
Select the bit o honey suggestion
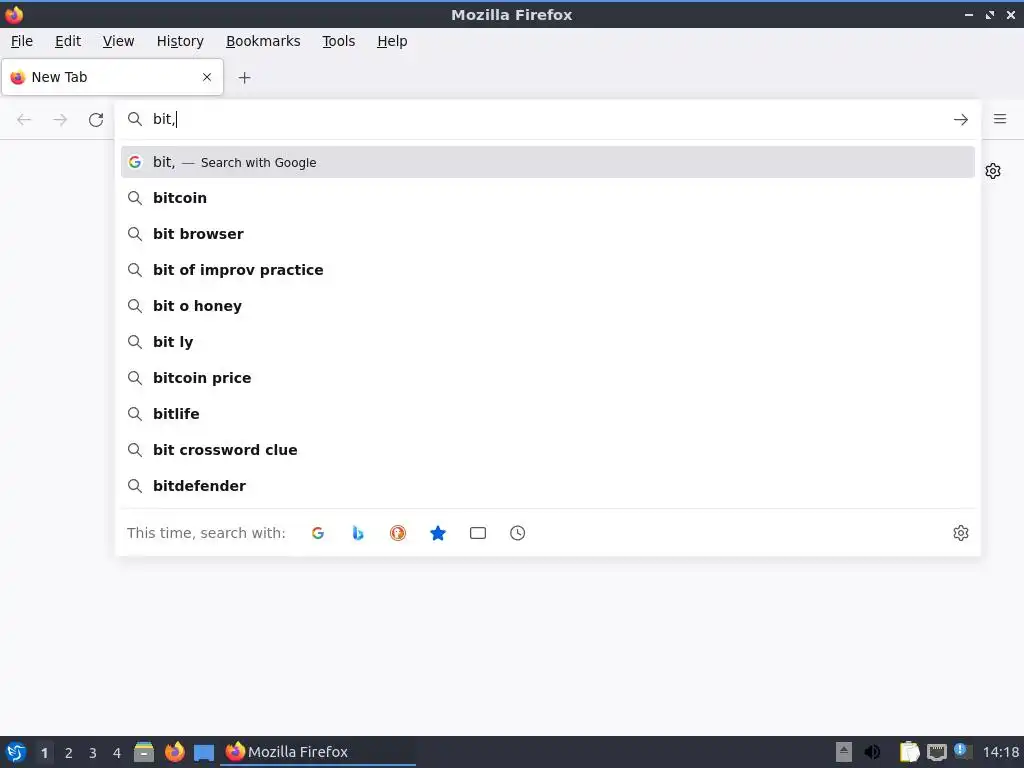[x=547, y=306]
